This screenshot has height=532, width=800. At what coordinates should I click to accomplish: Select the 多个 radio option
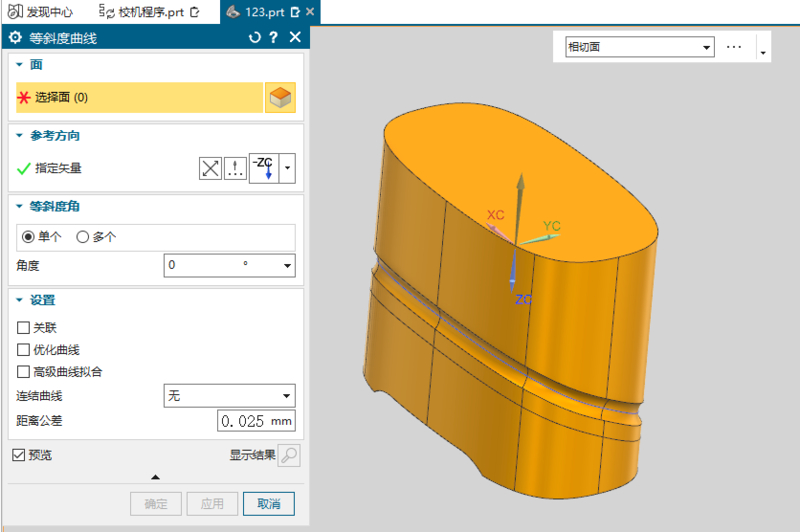click(x=83, y=237)
